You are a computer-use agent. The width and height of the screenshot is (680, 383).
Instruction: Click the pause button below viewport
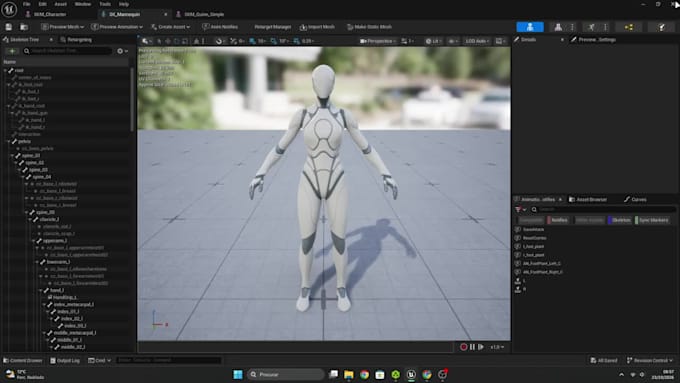click(x=472, y=347)
